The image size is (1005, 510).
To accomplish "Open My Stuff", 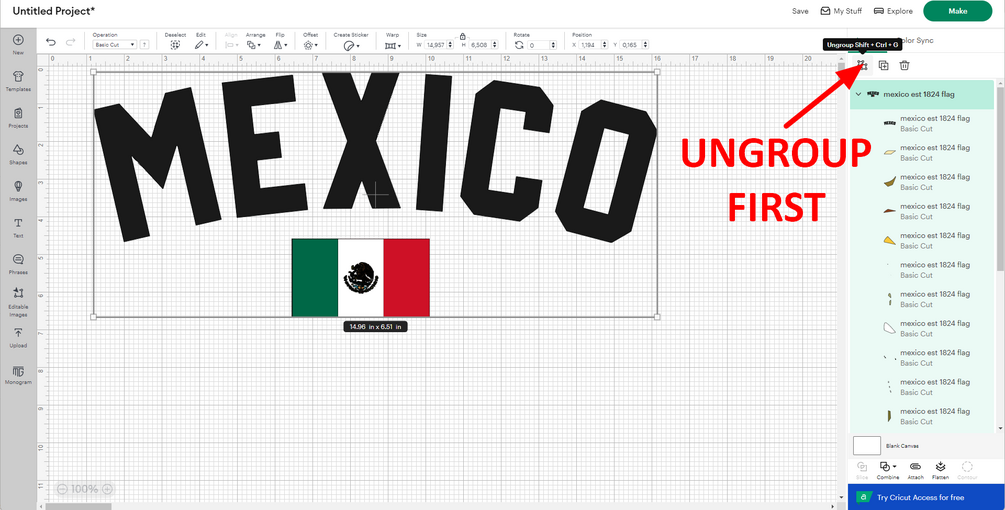I will pos(841,11).
